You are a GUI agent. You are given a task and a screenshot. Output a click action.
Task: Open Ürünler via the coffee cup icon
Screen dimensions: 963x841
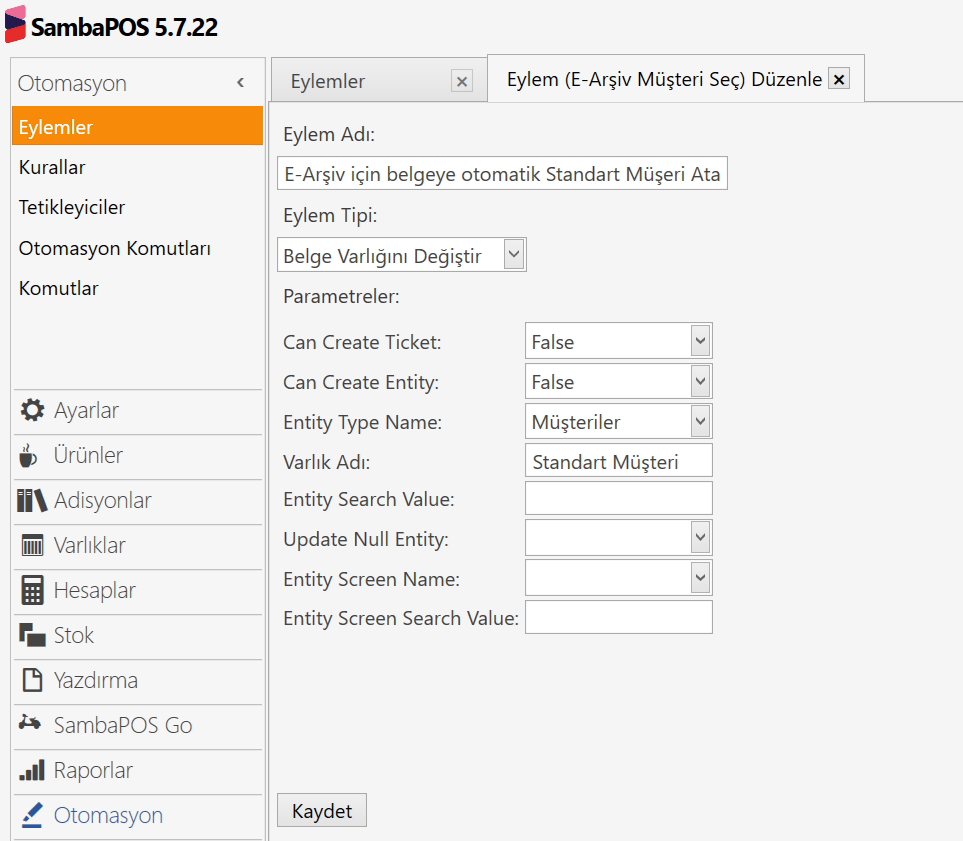click(29, 456)
